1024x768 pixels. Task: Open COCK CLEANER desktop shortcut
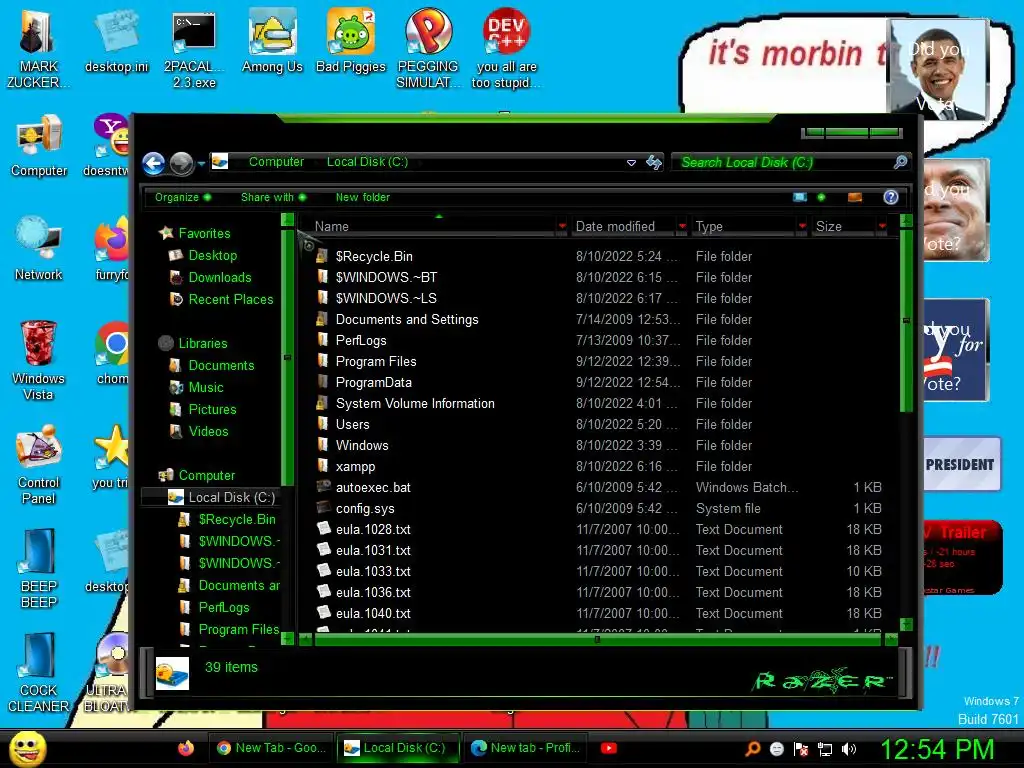coord(39,673)
